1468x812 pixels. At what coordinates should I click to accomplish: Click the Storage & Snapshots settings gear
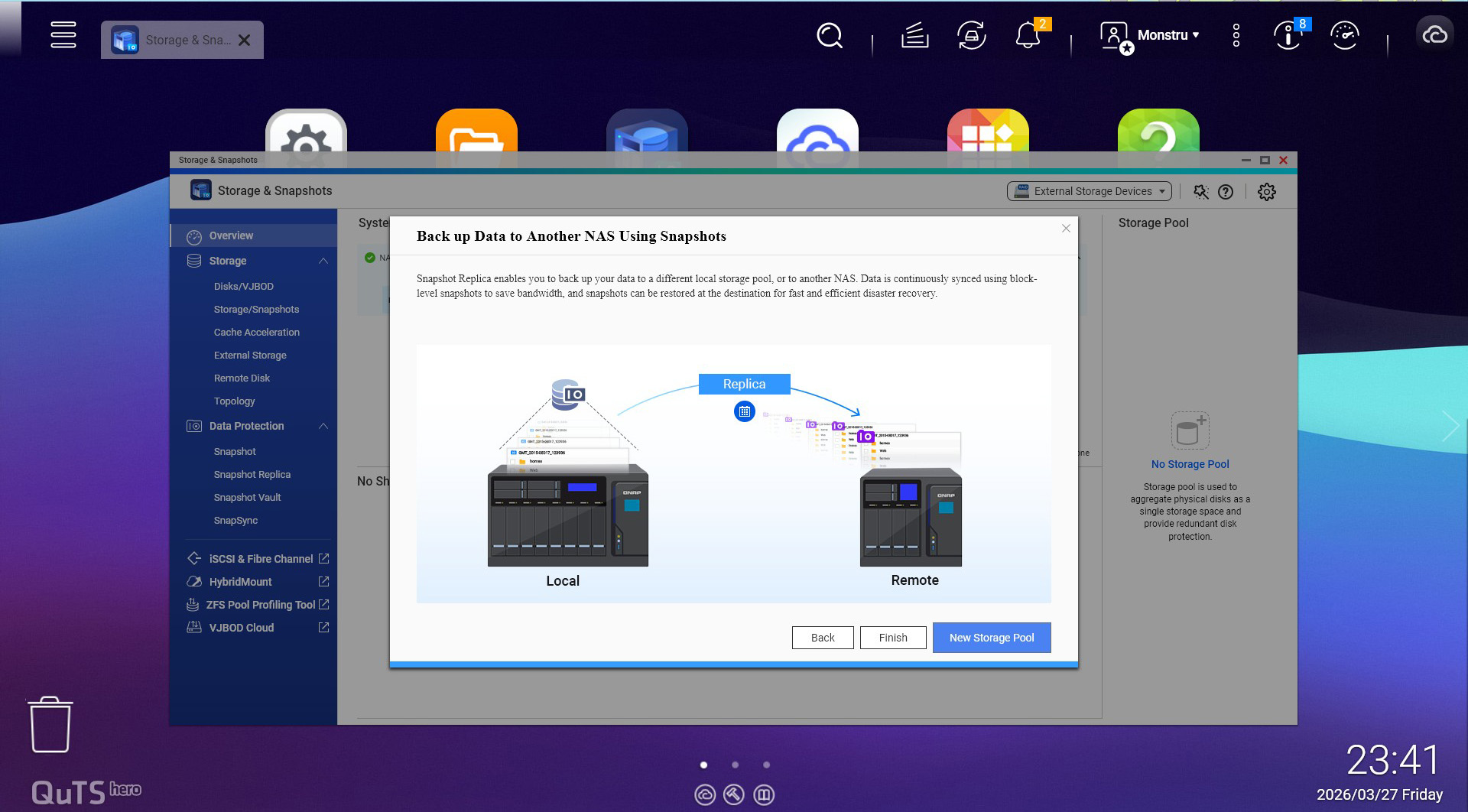click(1266, 192)
